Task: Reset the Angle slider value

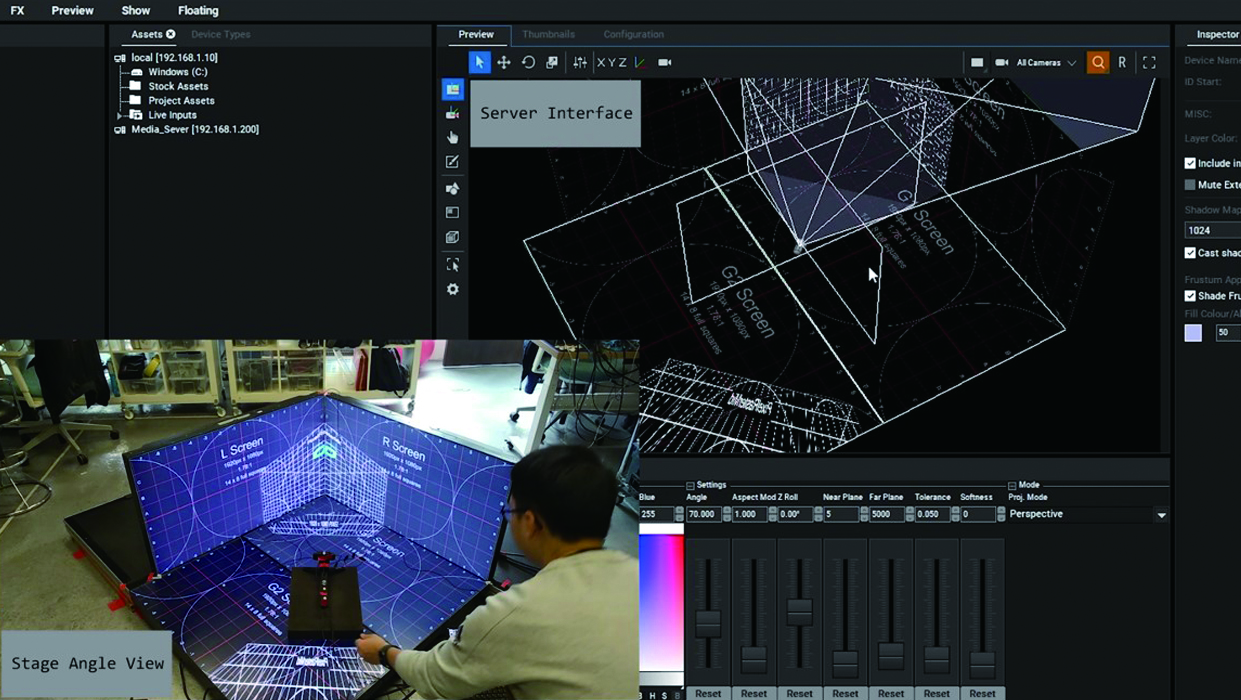Action: pos(708,693)
